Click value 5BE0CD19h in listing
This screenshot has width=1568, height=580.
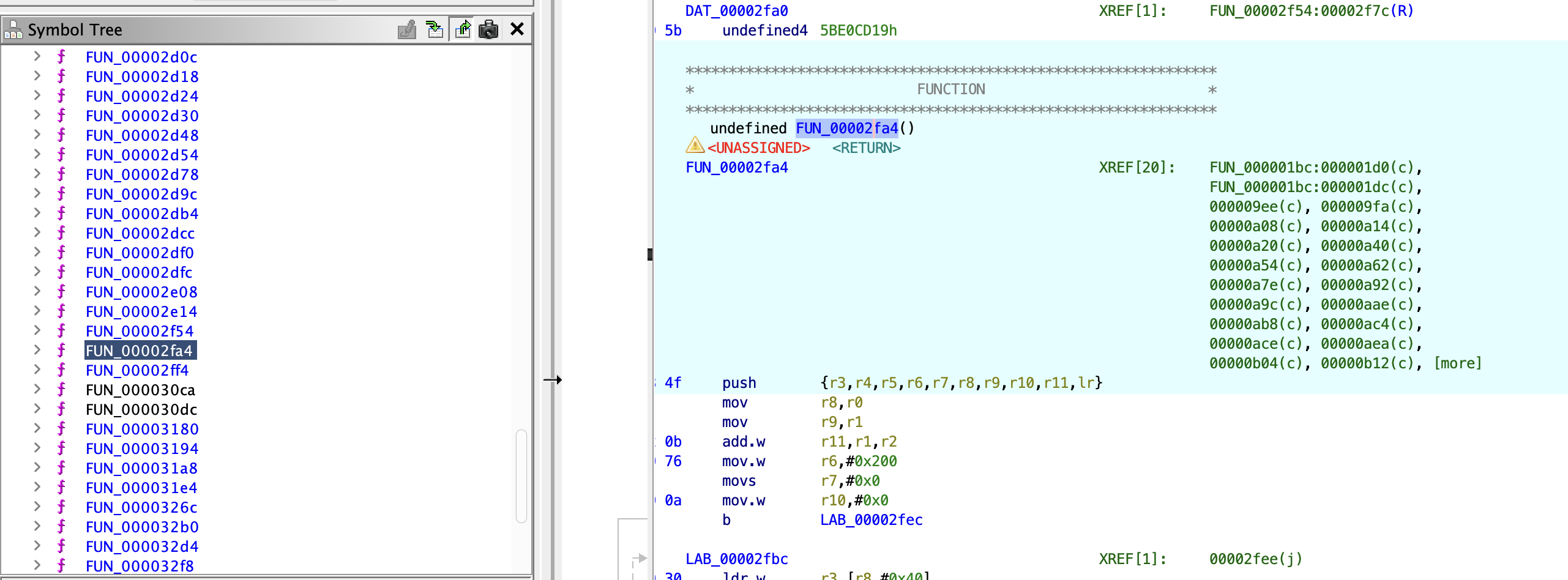(859, 31)
